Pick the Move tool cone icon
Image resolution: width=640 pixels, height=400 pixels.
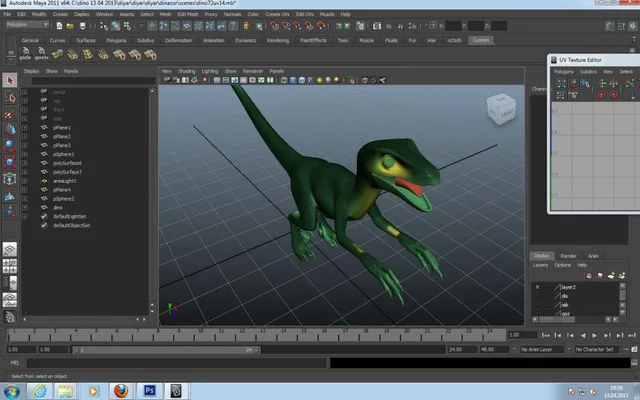(x=10, y=130)
